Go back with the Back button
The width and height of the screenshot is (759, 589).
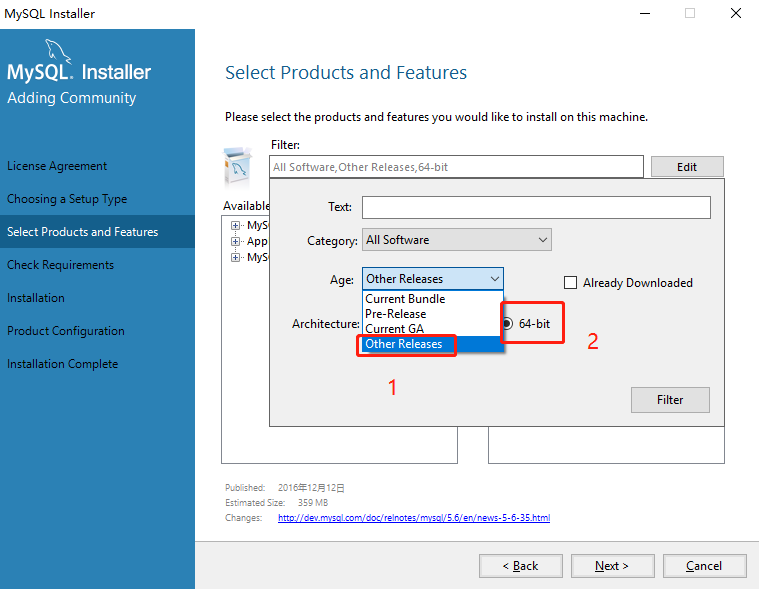coord(521,566)
